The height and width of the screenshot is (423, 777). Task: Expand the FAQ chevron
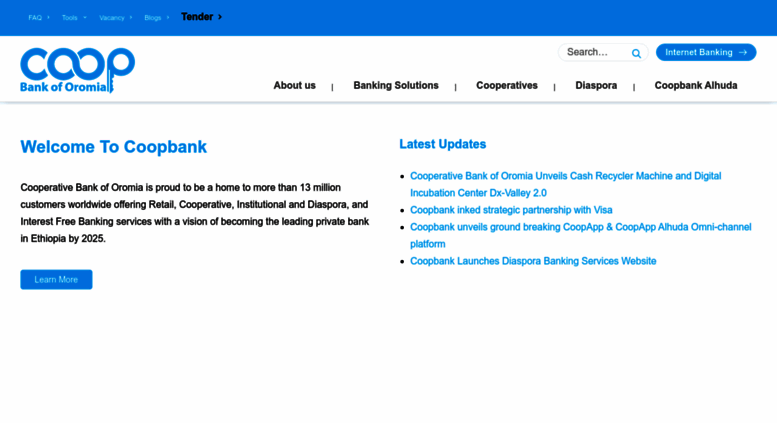[x=48, y=17]
